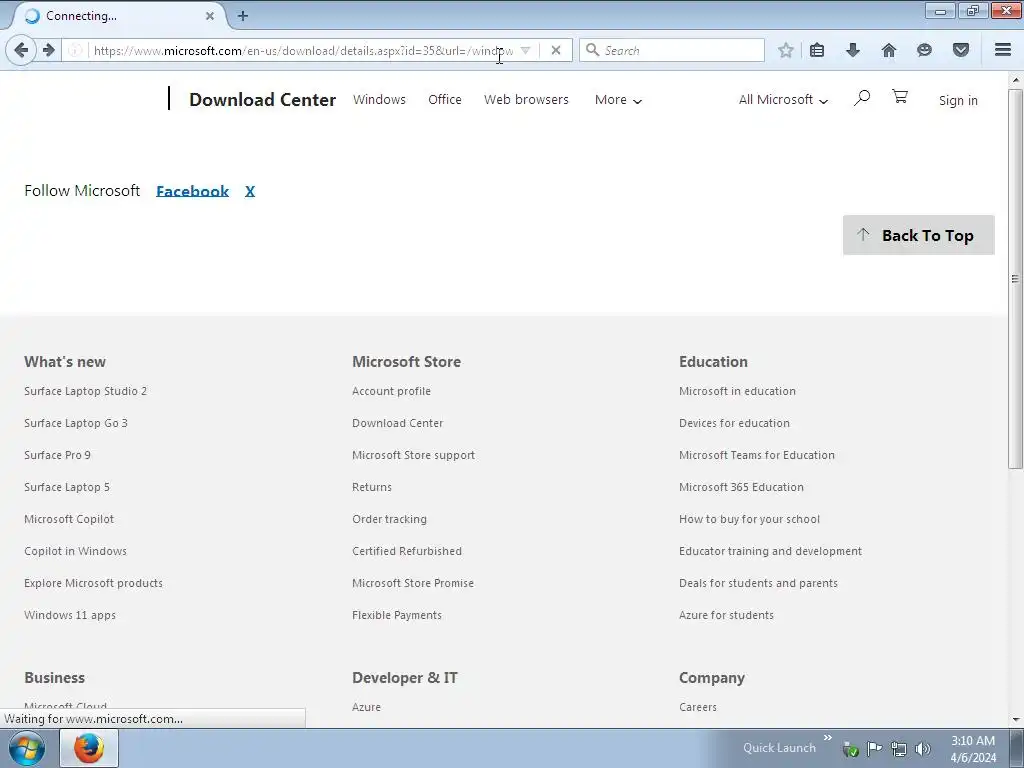Open Account profile link
The height and width of the screenshot is (768, 1024).
[391, 391]
